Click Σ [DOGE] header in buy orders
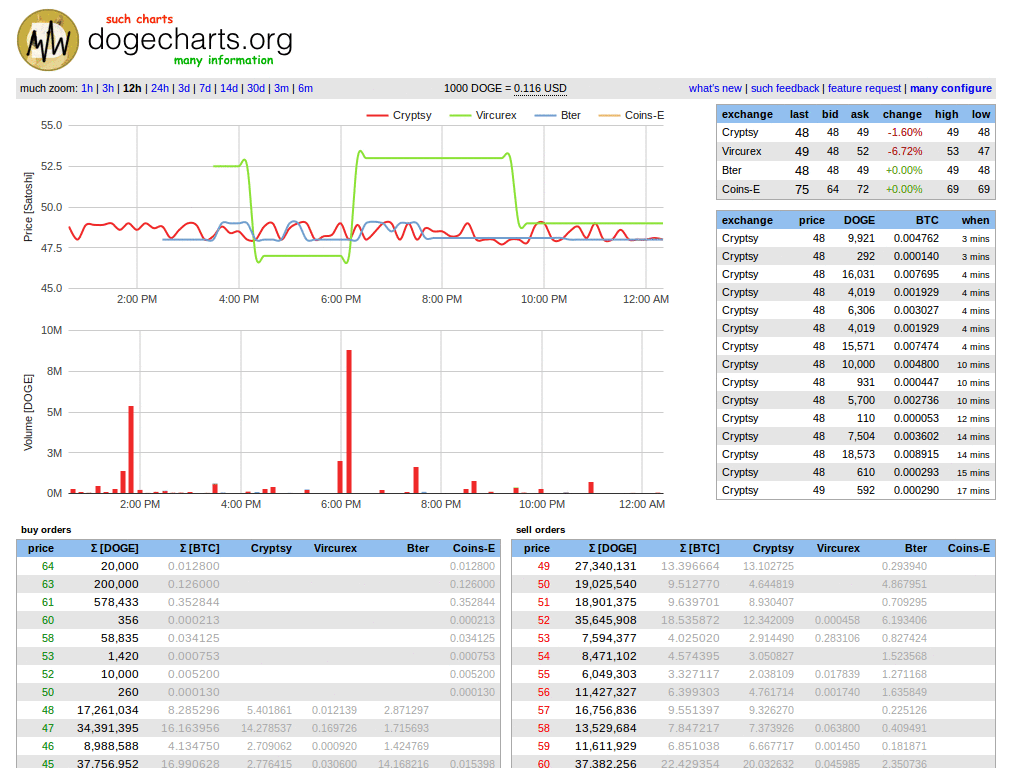The height and width of the screenshot is (768, 1024). [114, 549]
